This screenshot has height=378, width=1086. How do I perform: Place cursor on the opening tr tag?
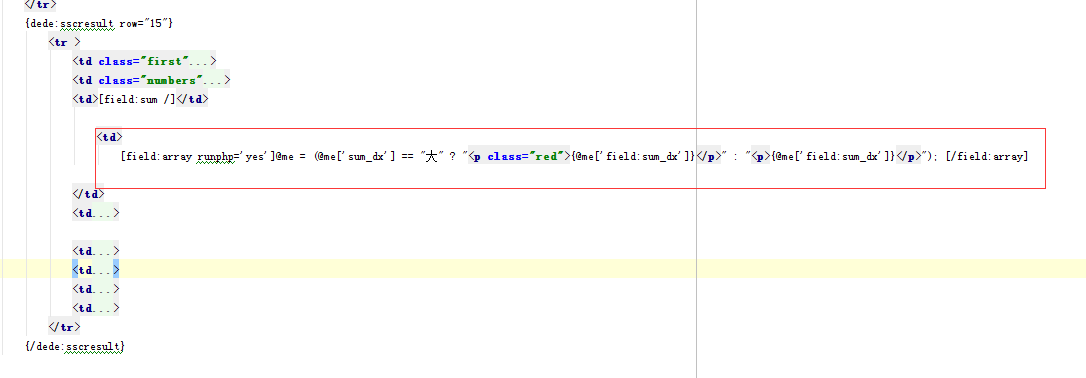click(x=64, y=42)
